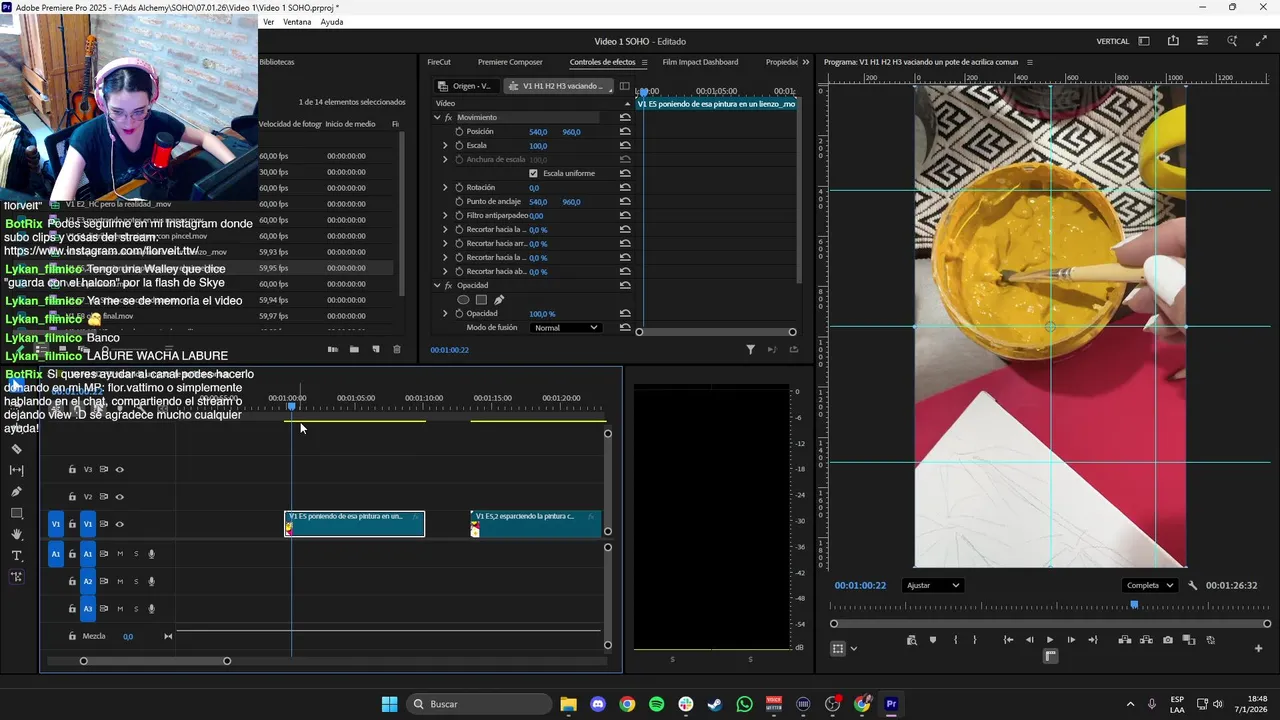Reset the Rotación parameter
This screenshot has width=1280, height=720.
coord(625,187)
